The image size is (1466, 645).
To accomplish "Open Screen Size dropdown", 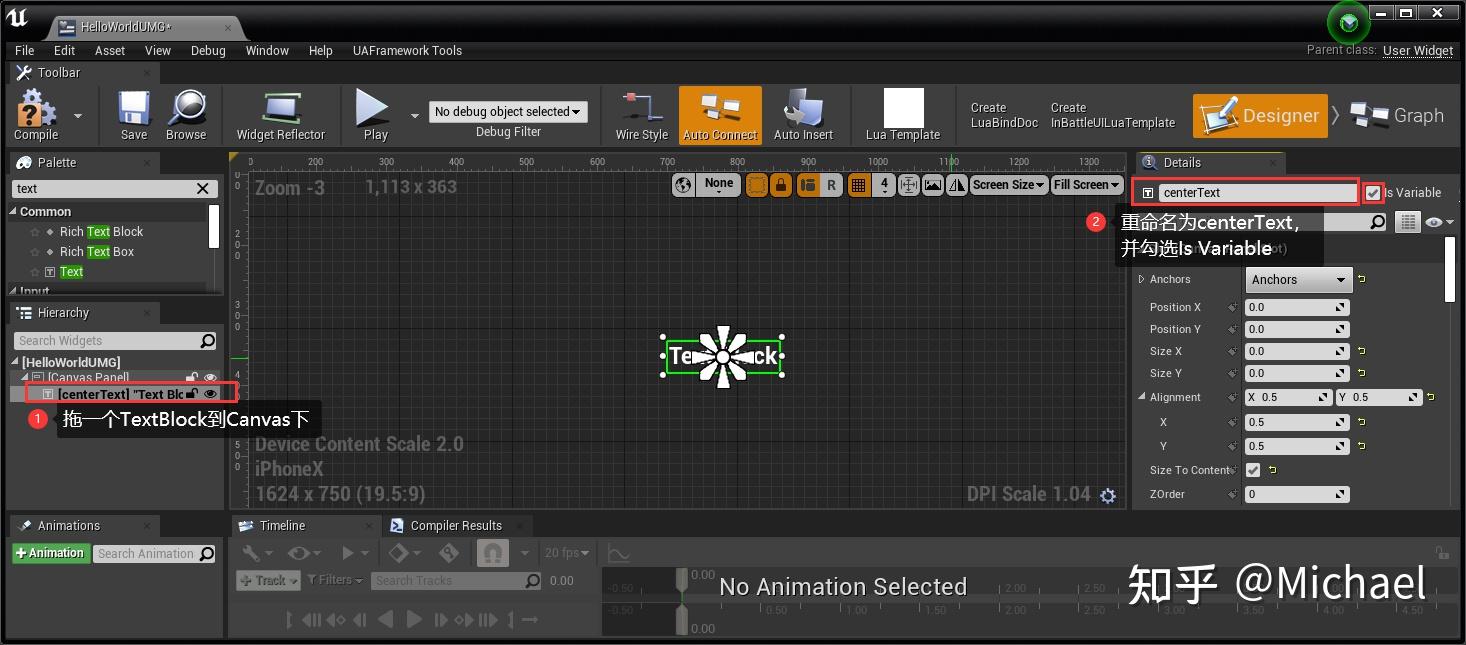I will (1008, 185).
